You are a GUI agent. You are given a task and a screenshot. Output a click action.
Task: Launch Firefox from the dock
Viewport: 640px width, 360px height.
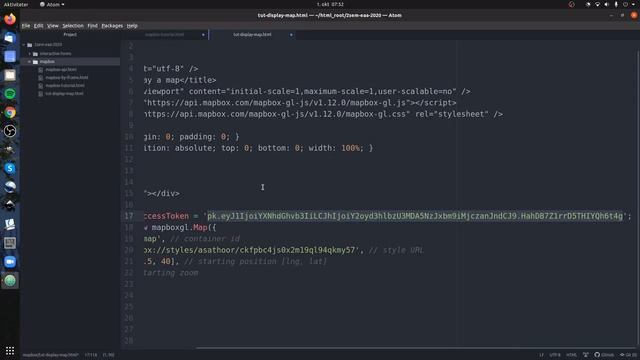click(10, 19)
